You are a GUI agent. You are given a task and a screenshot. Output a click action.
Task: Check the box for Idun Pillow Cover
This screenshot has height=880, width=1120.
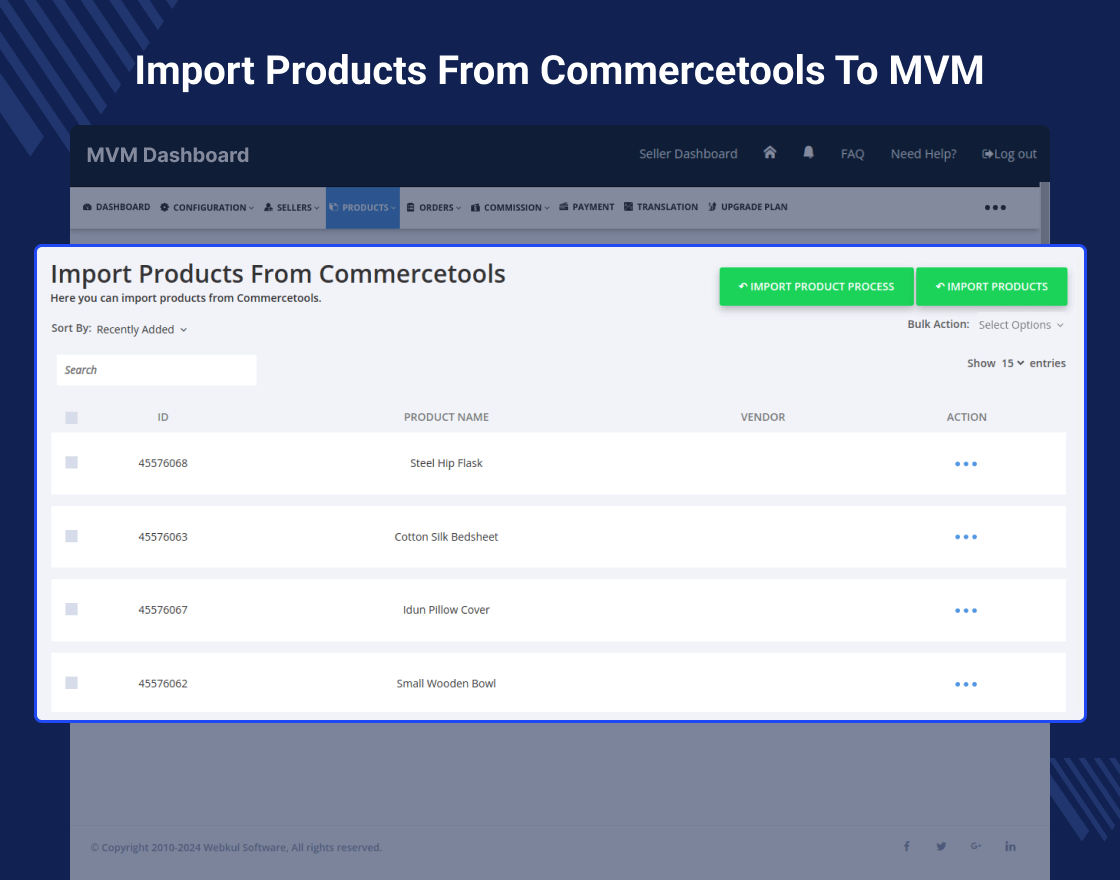click(71, 609)
